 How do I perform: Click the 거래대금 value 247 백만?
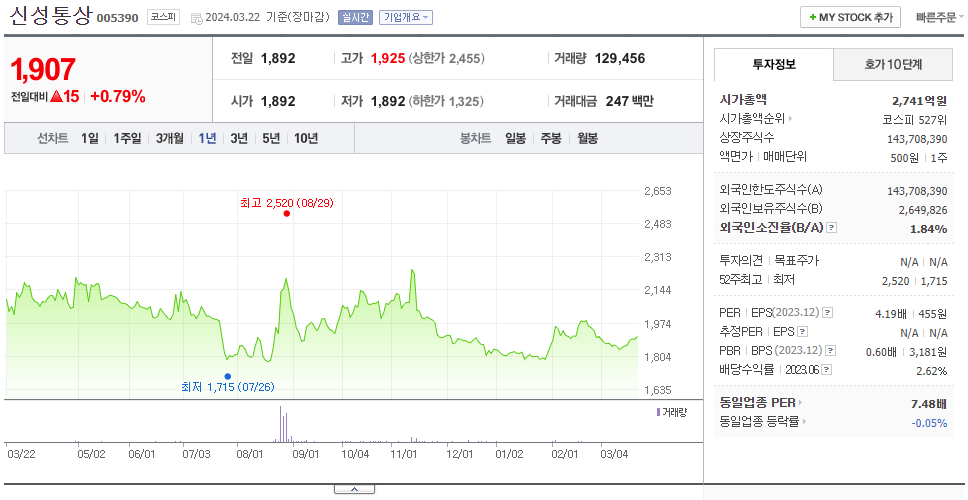click(630, 101)
